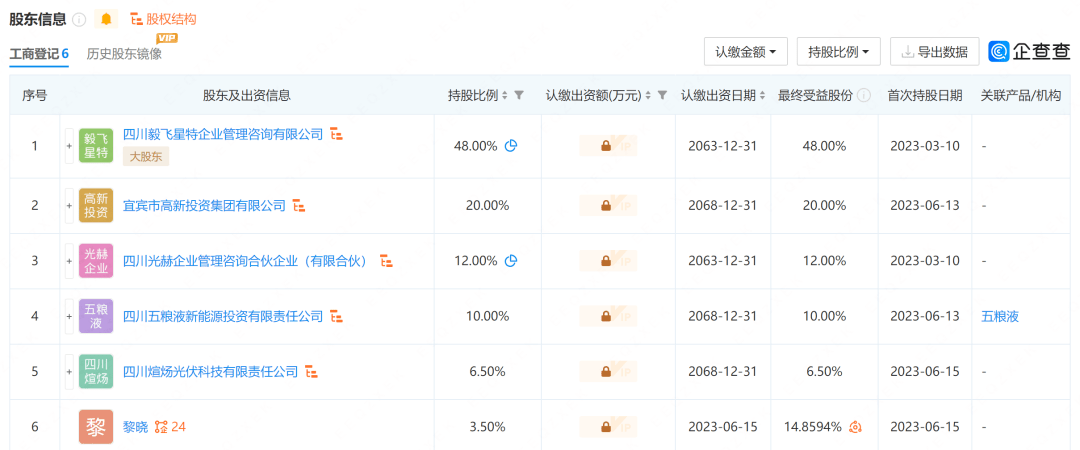This screenshot has height=450, width=1080.
Task: Click the pie chart icon beside 48.00%
Action: [x=511, y=146]
